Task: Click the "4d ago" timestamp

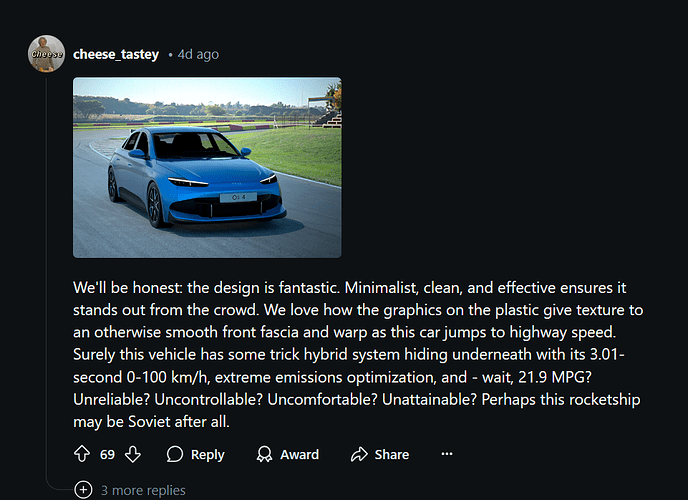Action: [198, 54]
